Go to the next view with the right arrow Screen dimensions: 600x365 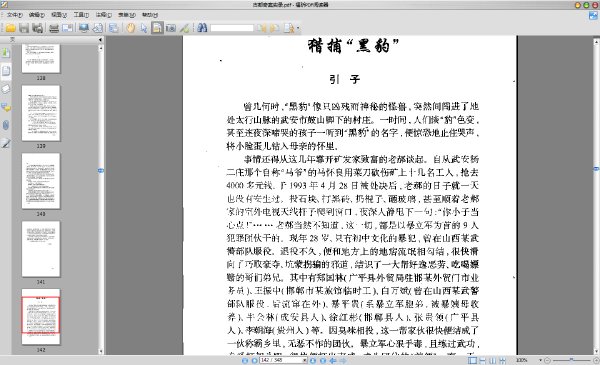343,360
